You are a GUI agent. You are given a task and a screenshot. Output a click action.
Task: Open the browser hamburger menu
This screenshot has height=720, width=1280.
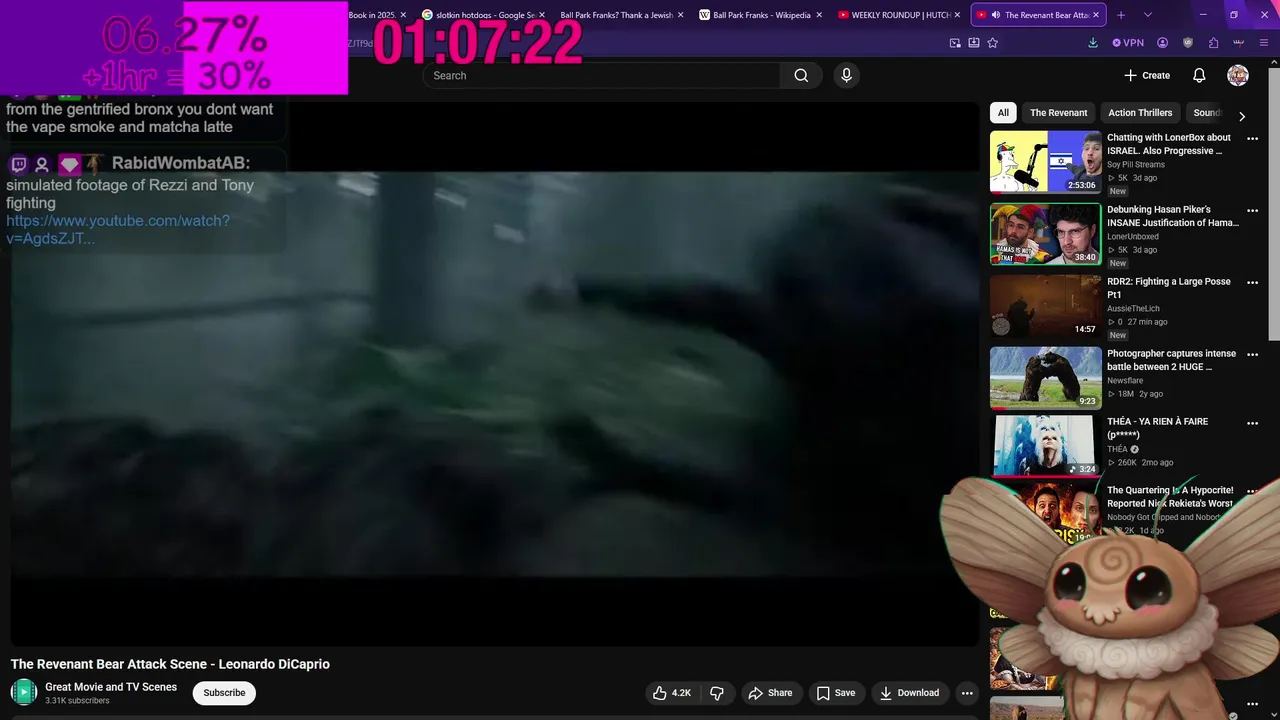pos(1265,43)
